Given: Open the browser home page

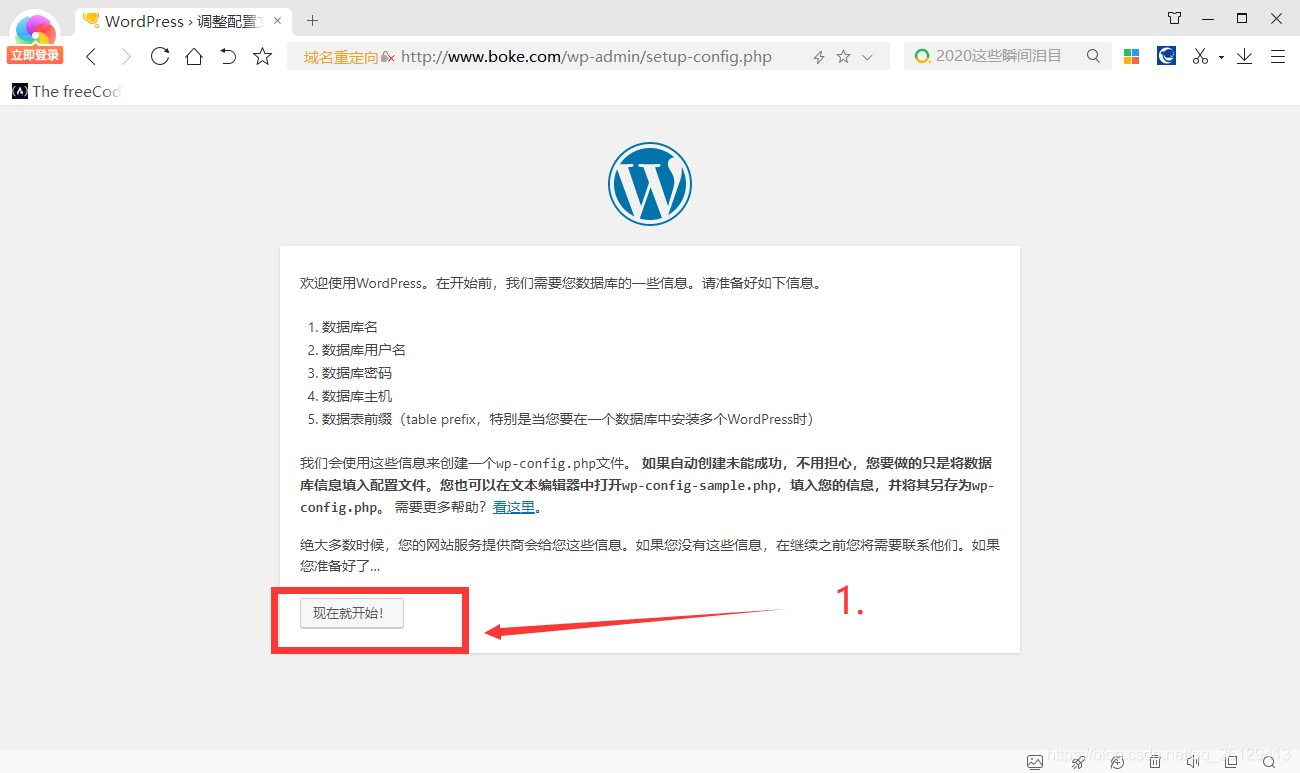Looking at the screenshot, I should click(x=194, y=56).
